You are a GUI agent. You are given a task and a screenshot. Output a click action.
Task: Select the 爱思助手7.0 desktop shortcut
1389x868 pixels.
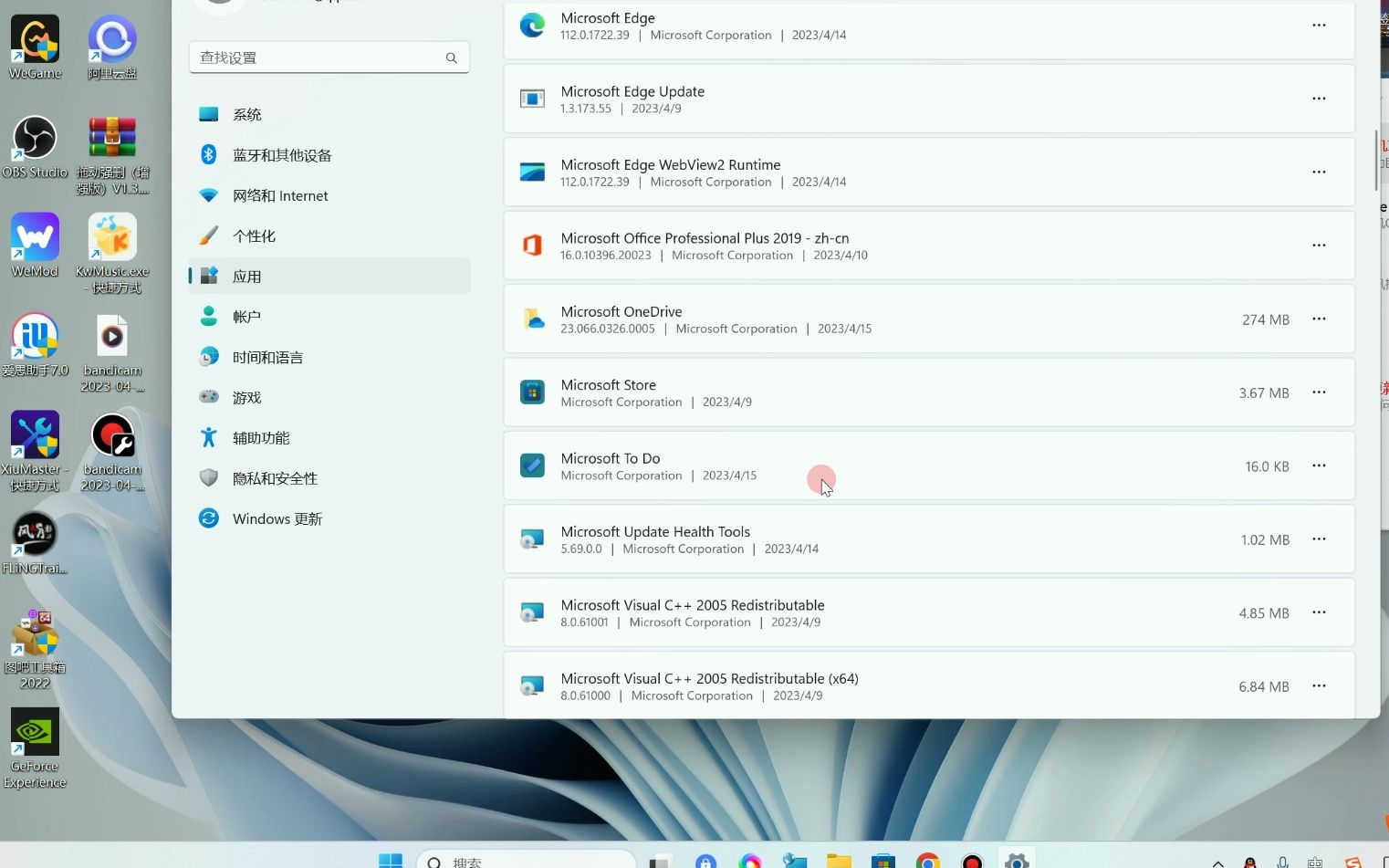click(x=35, y=345)
